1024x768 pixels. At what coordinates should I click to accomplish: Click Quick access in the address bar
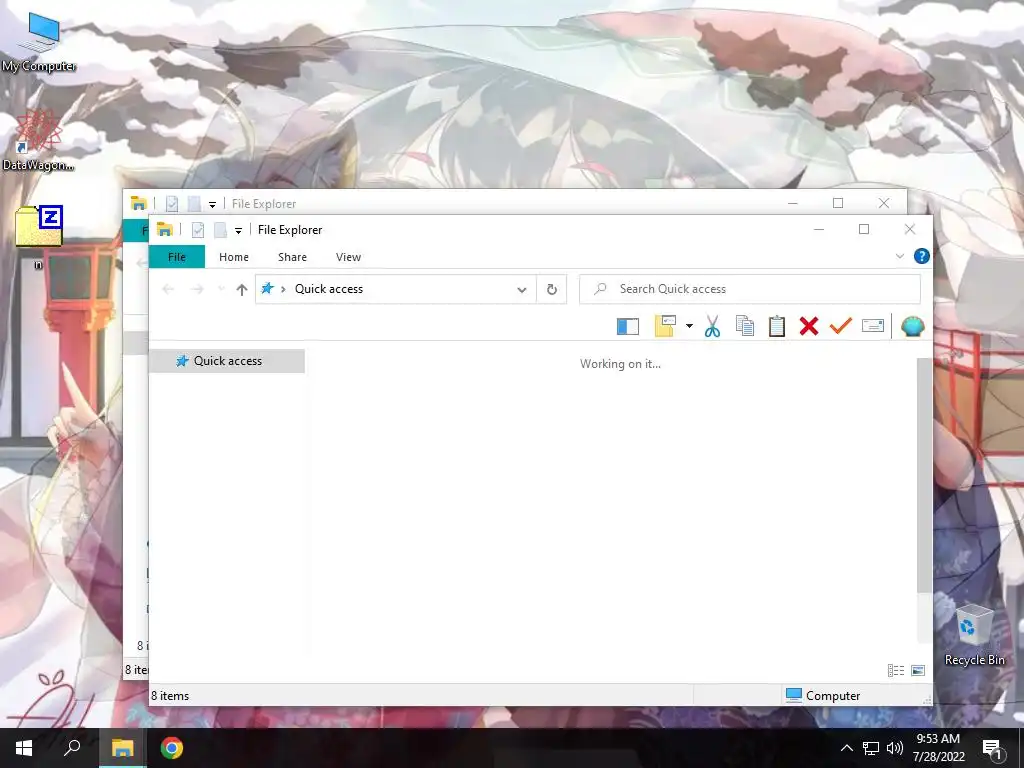click(328, 289)
